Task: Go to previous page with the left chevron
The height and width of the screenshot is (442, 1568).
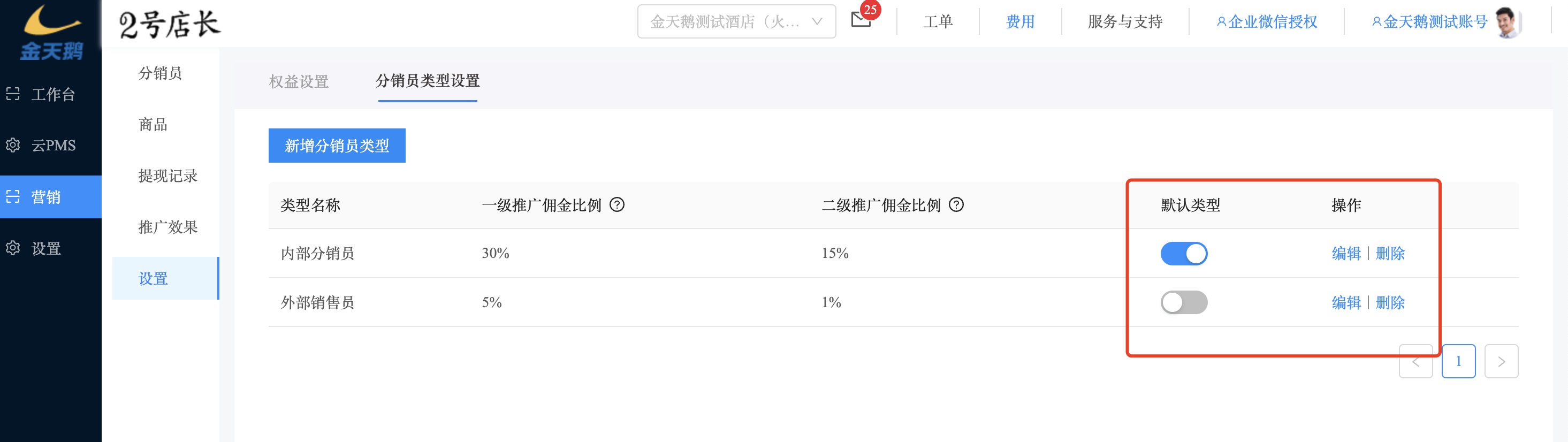Action: pos(1415,361)
